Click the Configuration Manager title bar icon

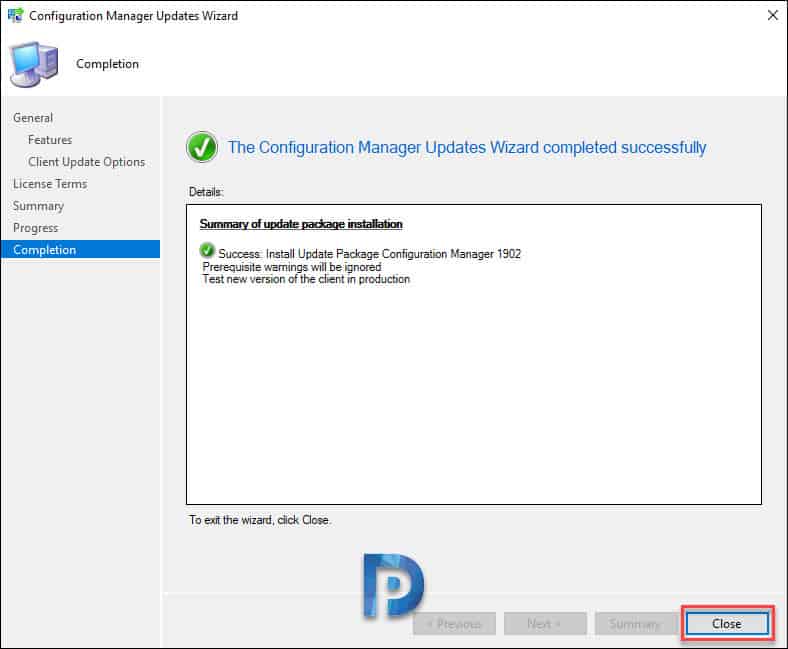pos(16,16)
